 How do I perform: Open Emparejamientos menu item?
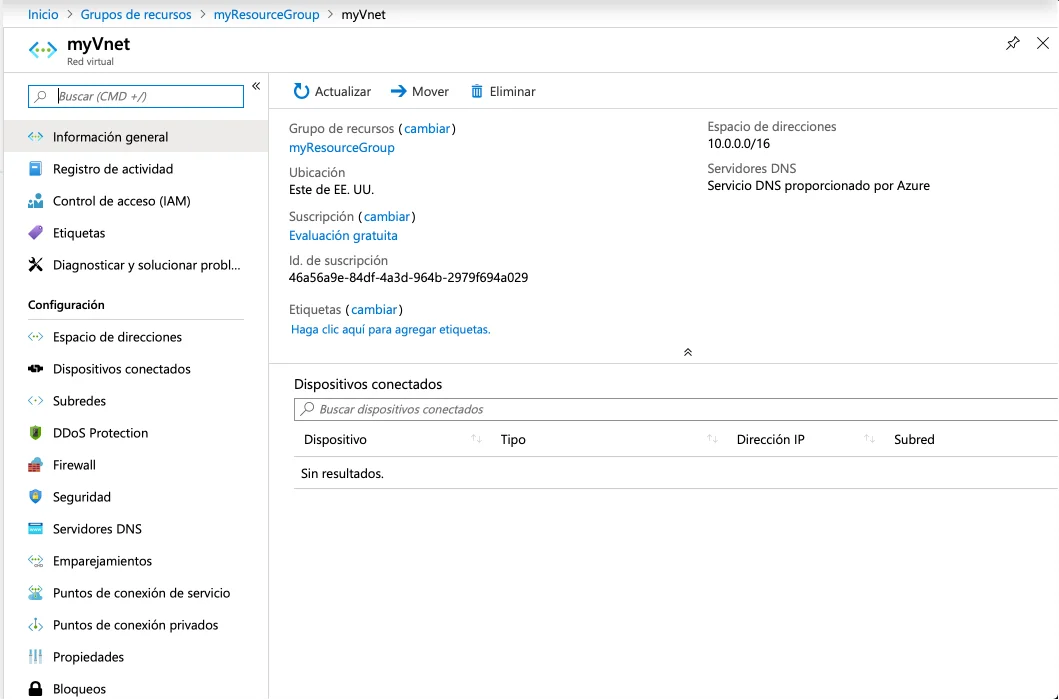coord(136,561)
